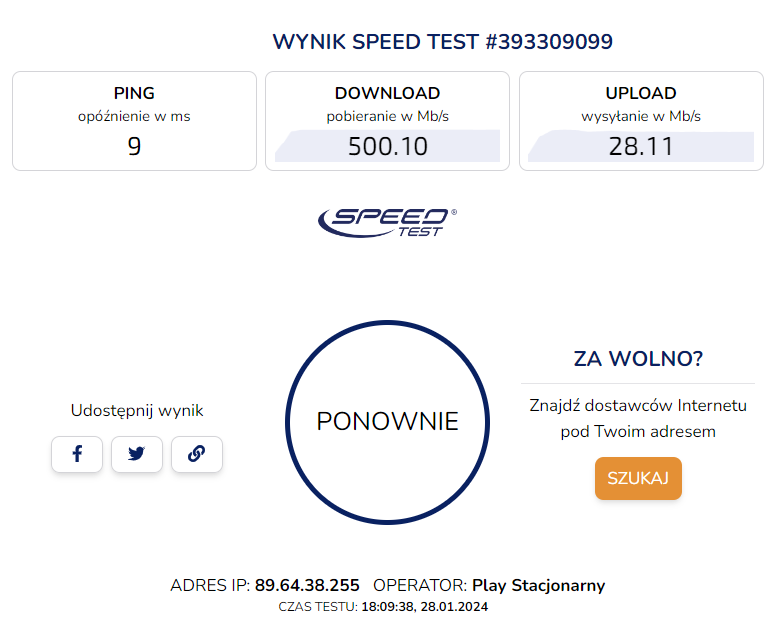The image size is (765, 626).
Task: Click the ZA WOLNO? heading
Action: 638,359
